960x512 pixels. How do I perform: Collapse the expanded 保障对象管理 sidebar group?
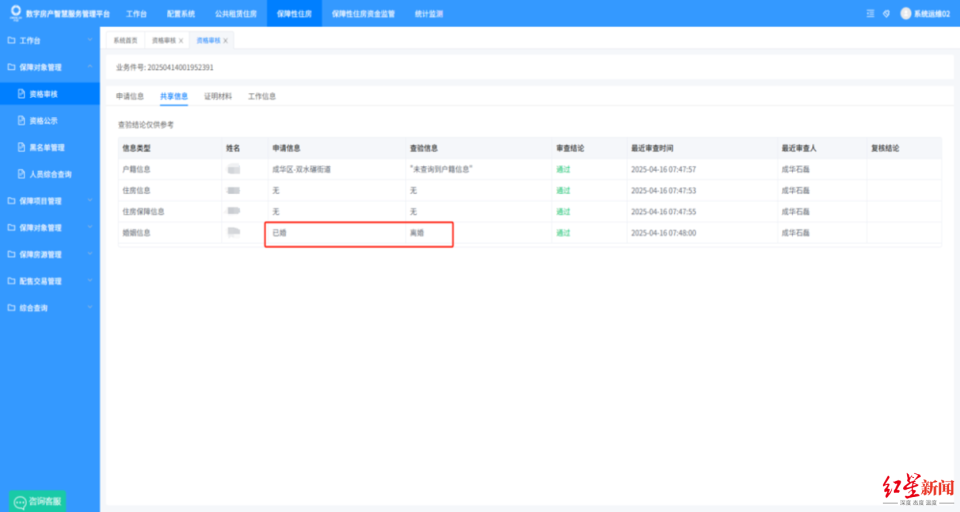(90, 67)
